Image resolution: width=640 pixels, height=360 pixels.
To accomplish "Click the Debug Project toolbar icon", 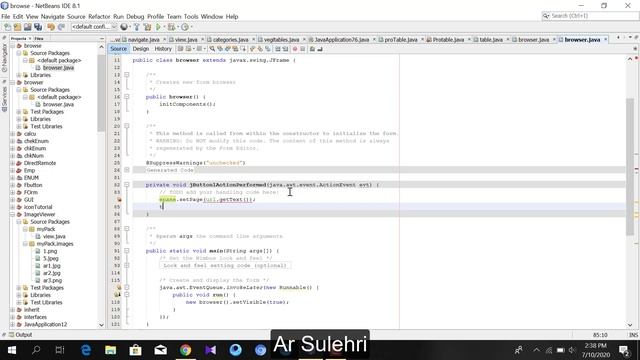I will tap(171, 27).
